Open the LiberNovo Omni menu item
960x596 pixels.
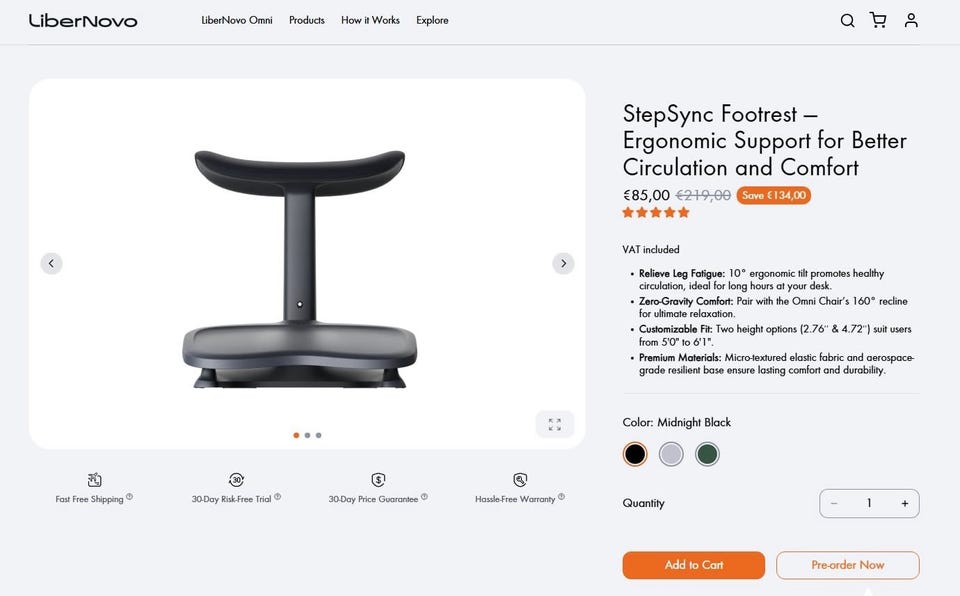(x=237, y=20)
